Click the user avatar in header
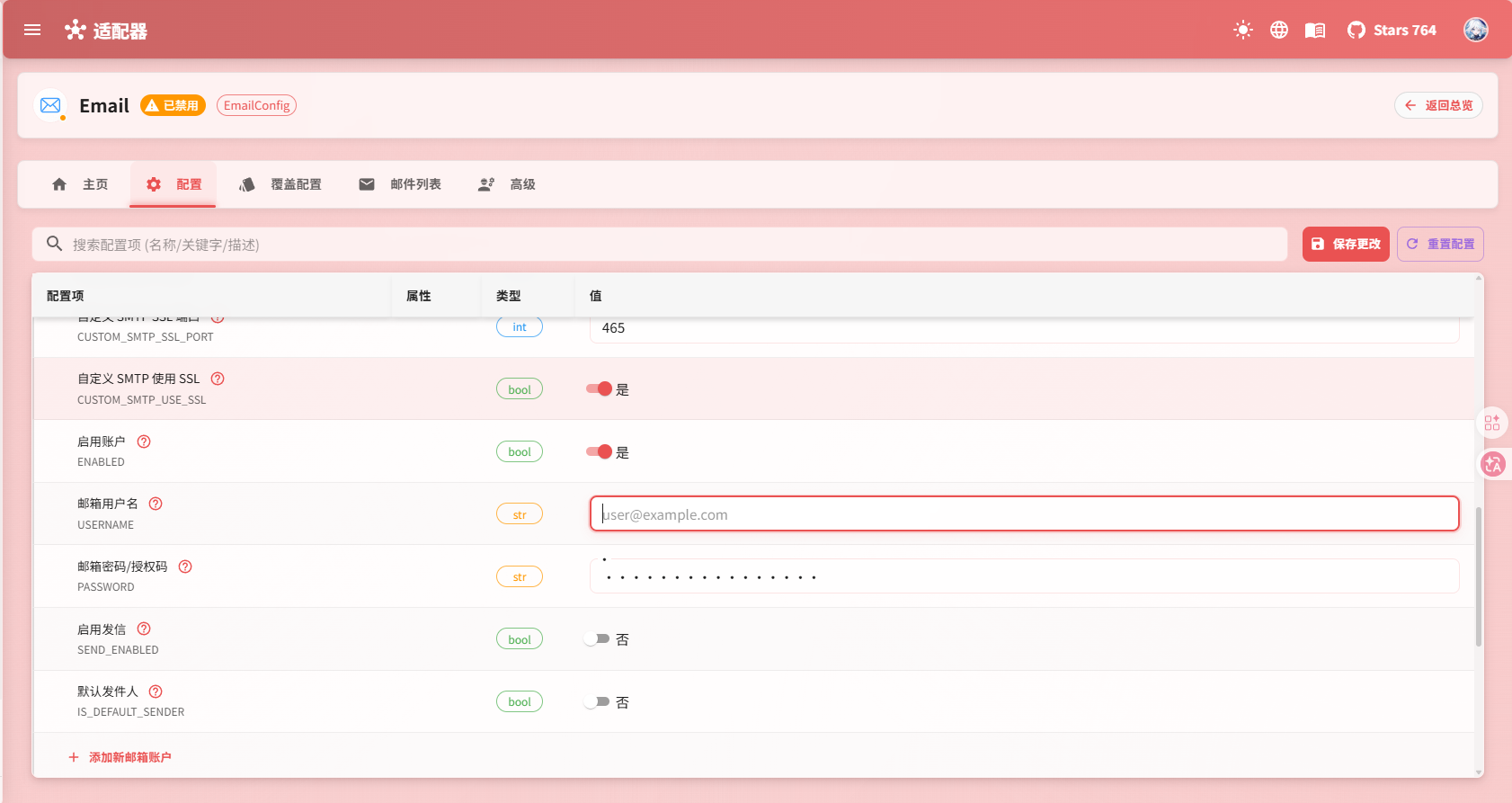The width and height of the screenshot is (1512, 803). pyautogui.click(x=1475, y=30)
